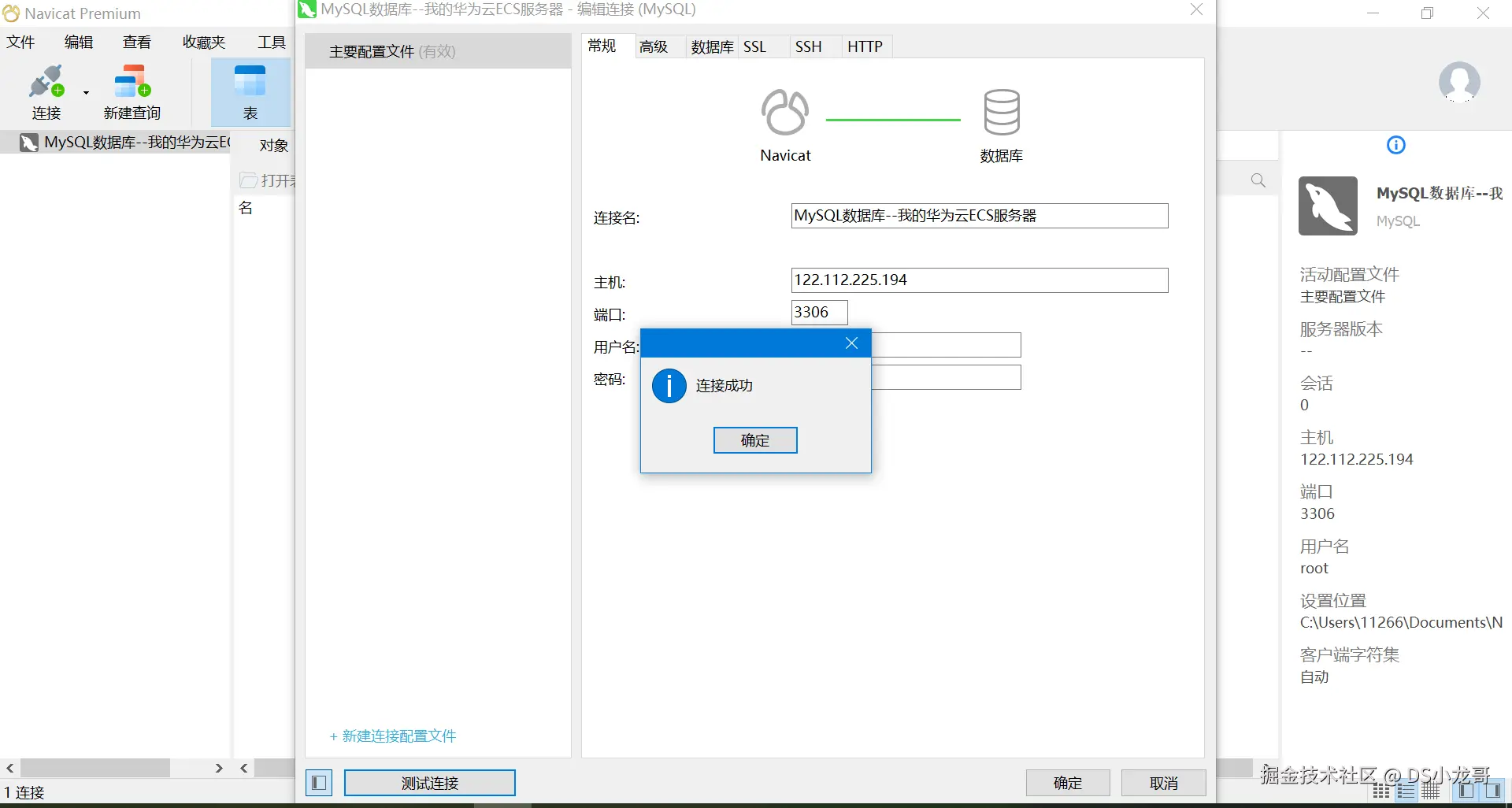This screenshot has width=1512, height=808.
Task: Close the 编辑连接 window
Action: (x=1196, y=9)
